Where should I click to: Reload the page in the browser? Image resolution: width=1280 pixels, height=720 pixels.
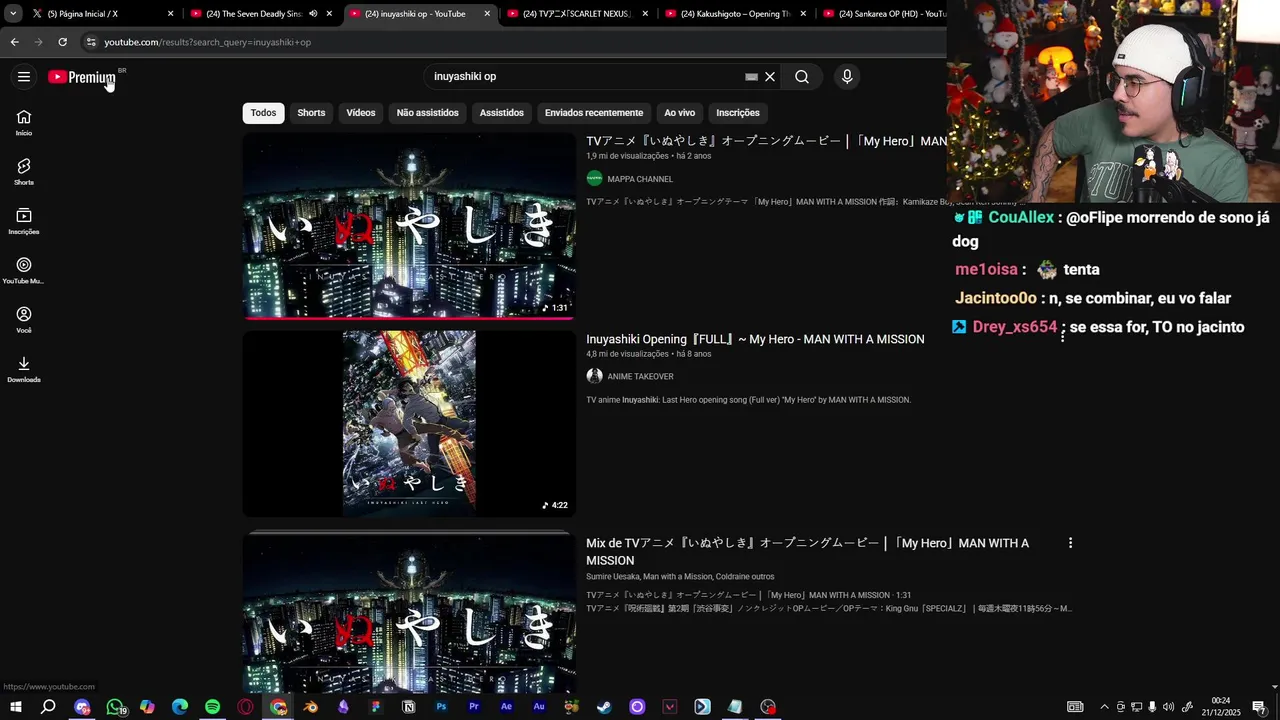(62, 42)
